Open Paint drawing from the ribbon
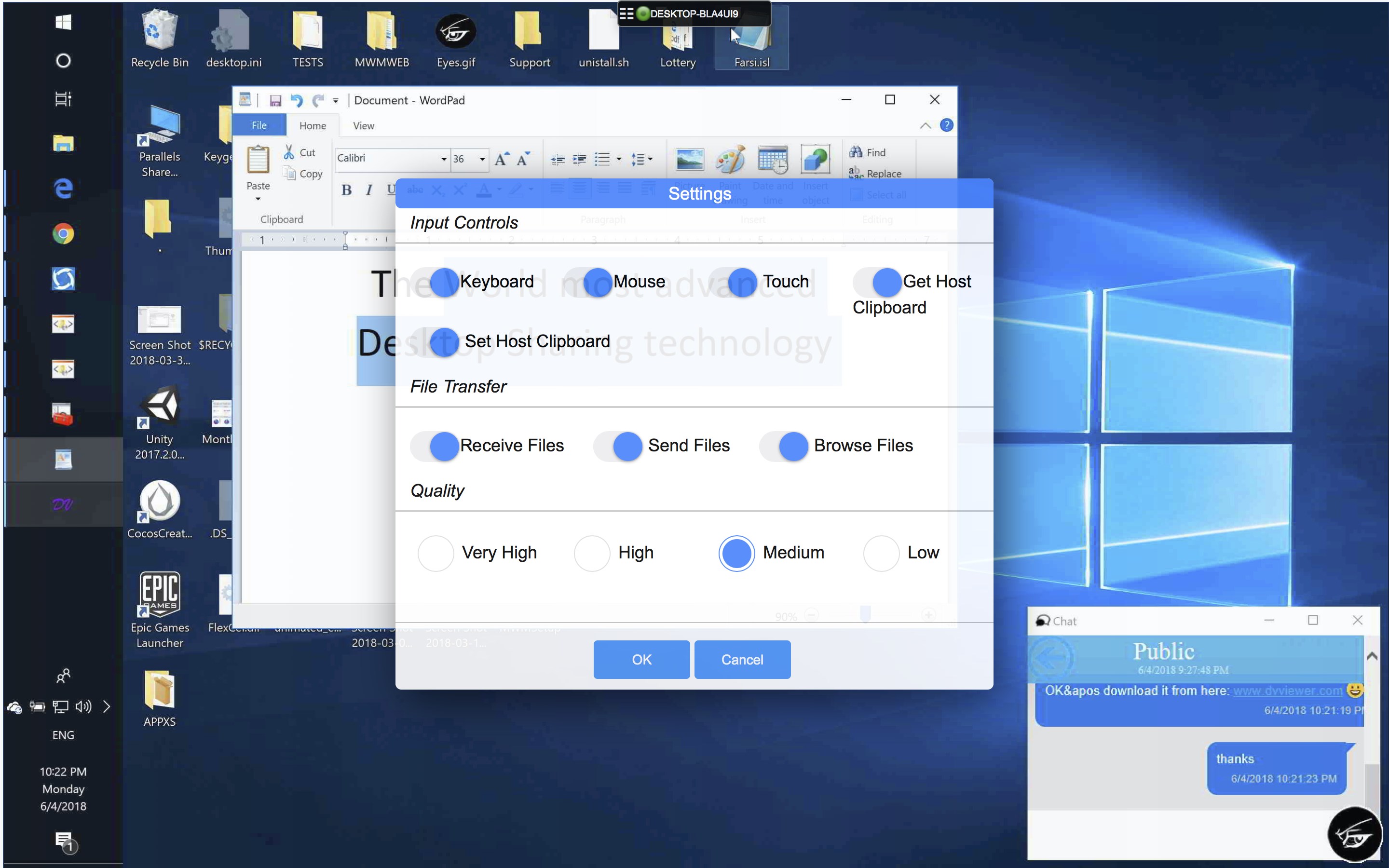The height and width of the screenshot is (868, 1389). click(730, 159)
